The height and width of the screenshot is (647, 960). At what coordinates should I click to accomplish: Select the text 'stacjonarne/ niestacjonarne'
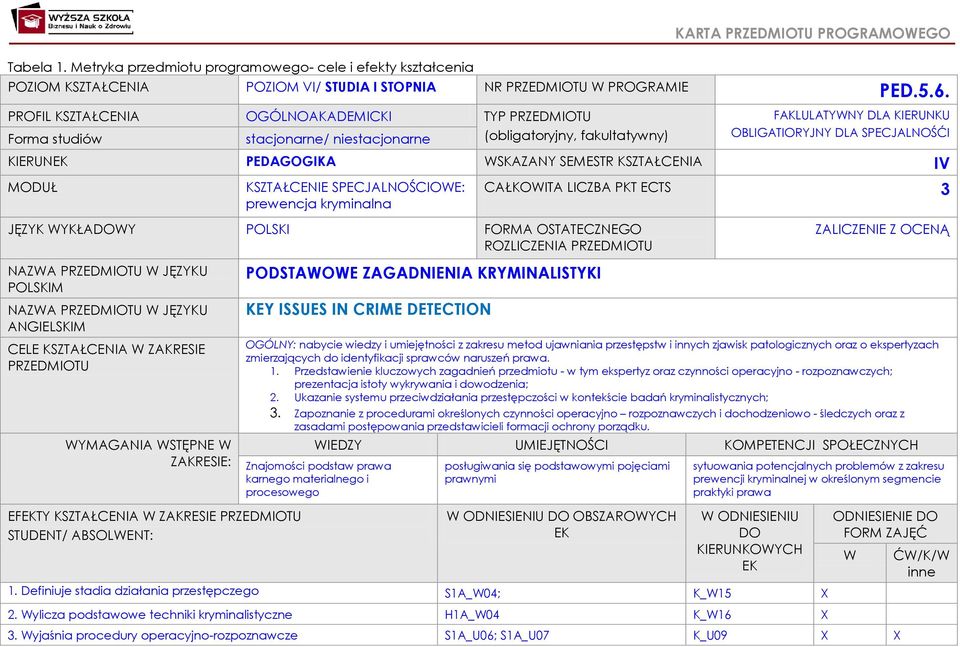[x=337, y=139]
